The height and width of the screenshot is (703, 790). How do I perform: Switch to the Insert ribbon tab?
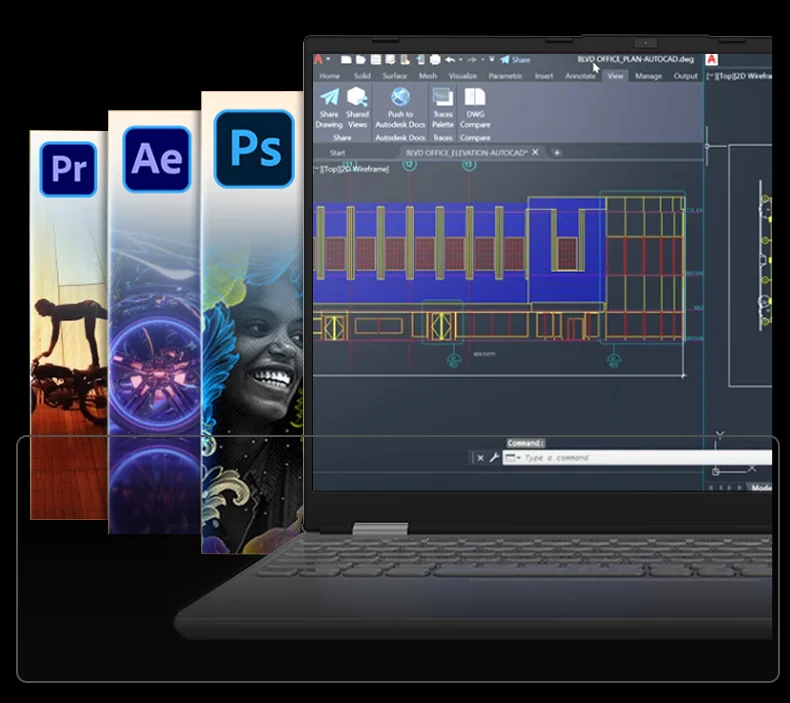544,76
